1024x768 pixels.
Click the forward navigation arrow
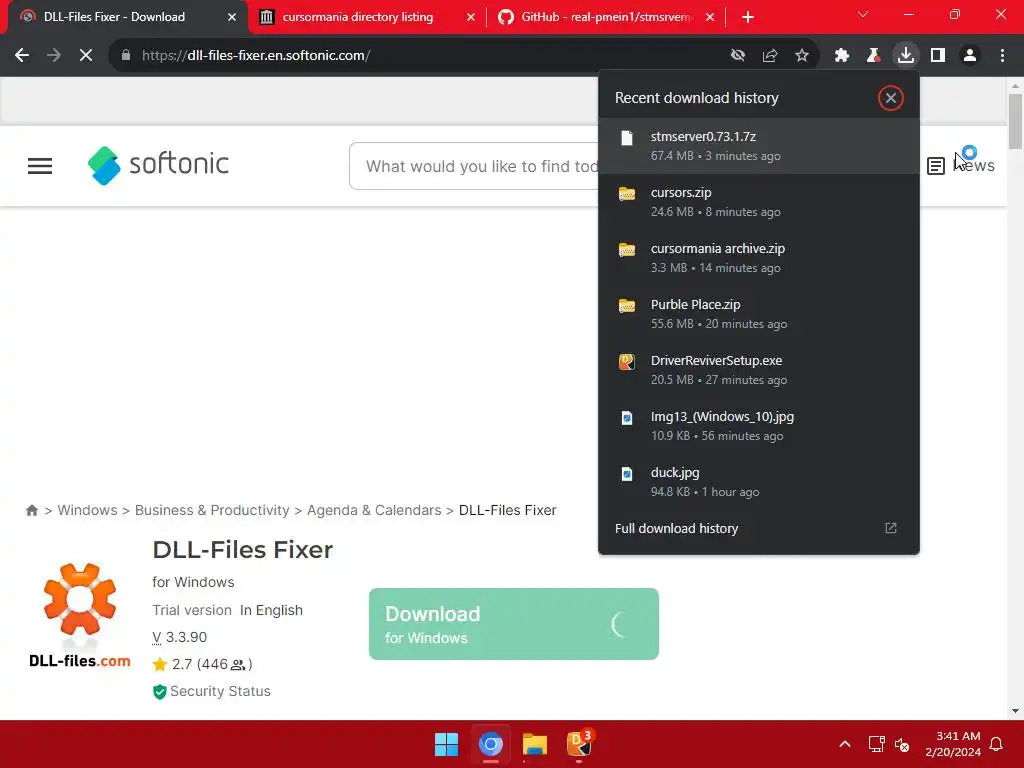[x=54, y=56]
